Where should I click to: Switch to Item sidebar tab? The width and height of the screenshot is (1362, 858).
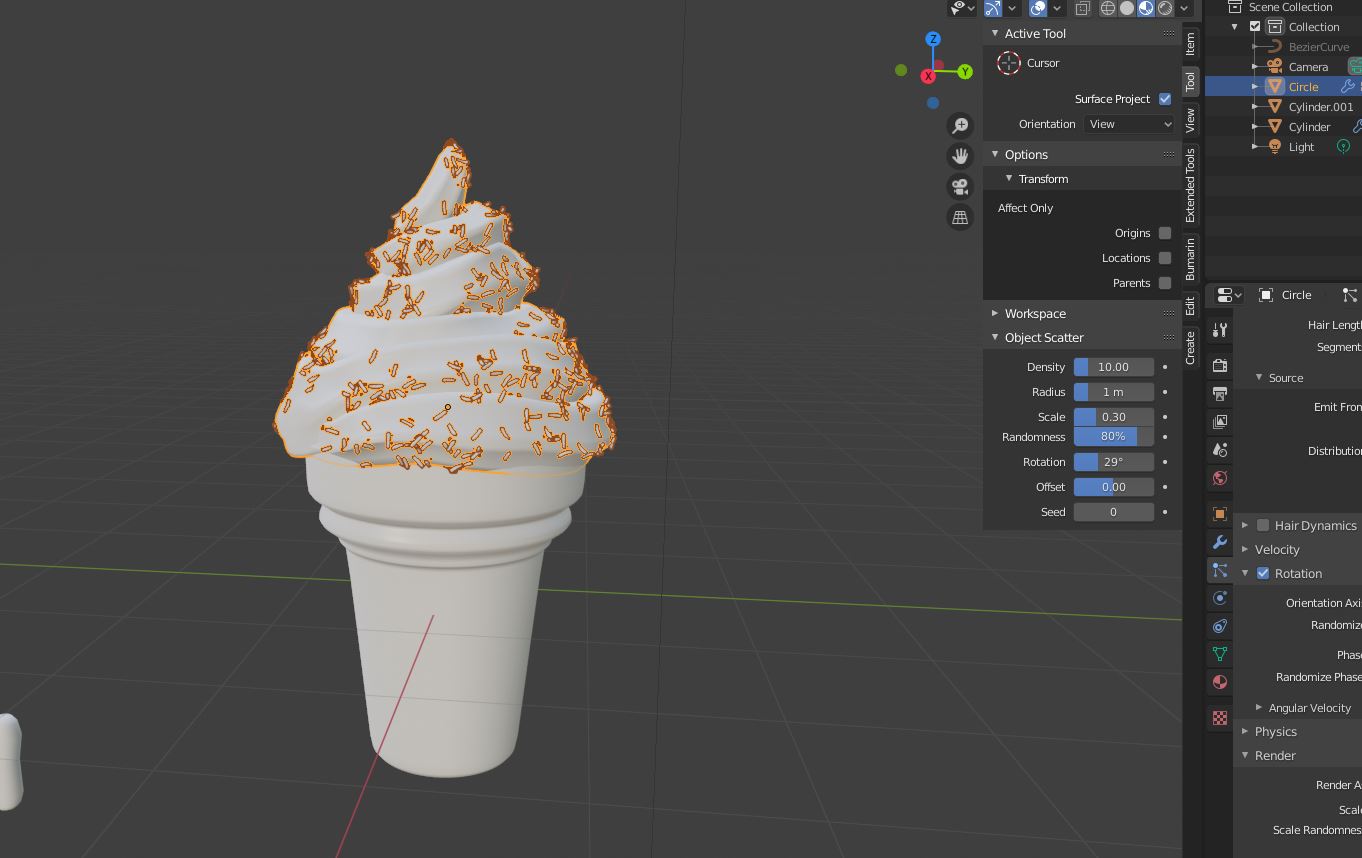(1190, 43)
